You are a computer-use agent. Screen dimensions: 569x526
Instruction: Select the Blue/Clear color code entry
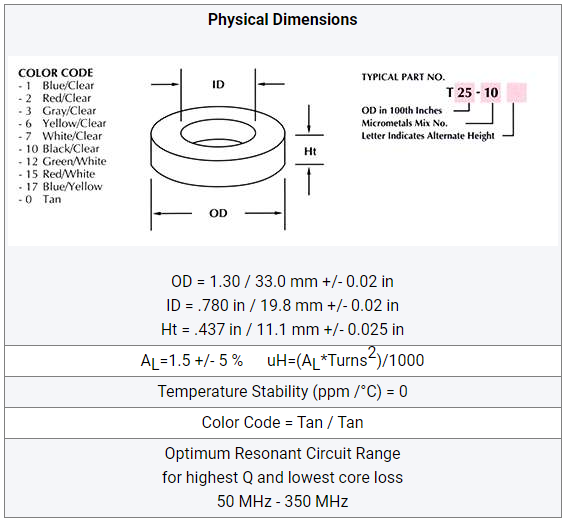click(x=56, y=86)
